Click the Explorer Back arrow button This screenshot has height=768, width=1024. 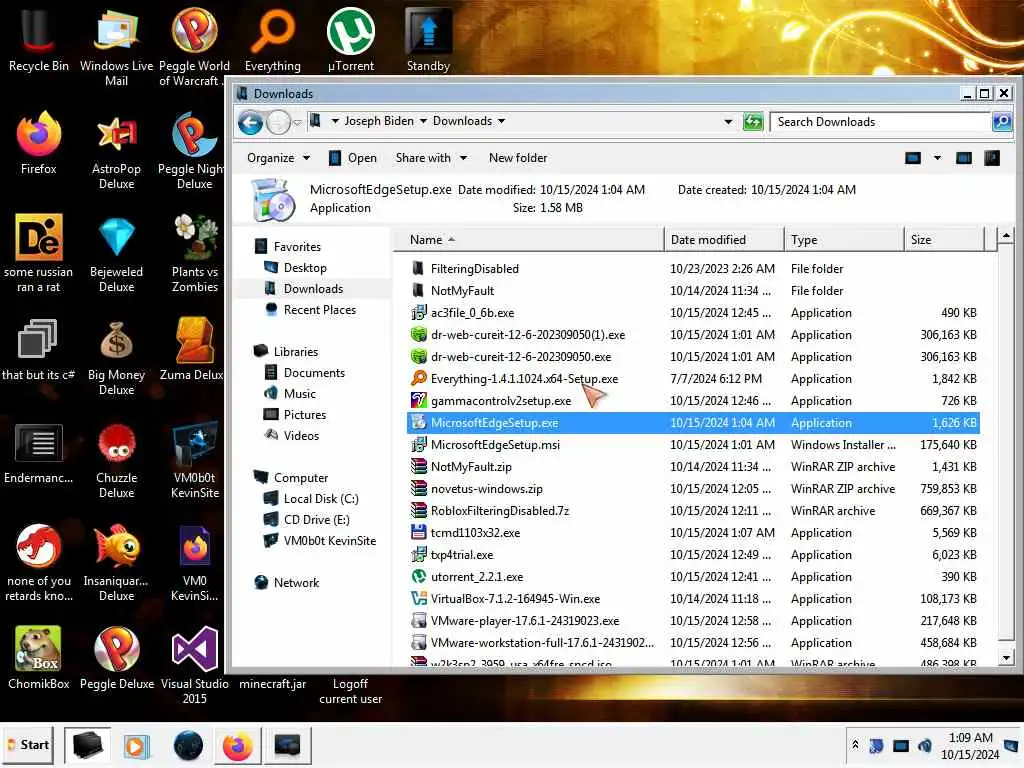tap(250, 122)
